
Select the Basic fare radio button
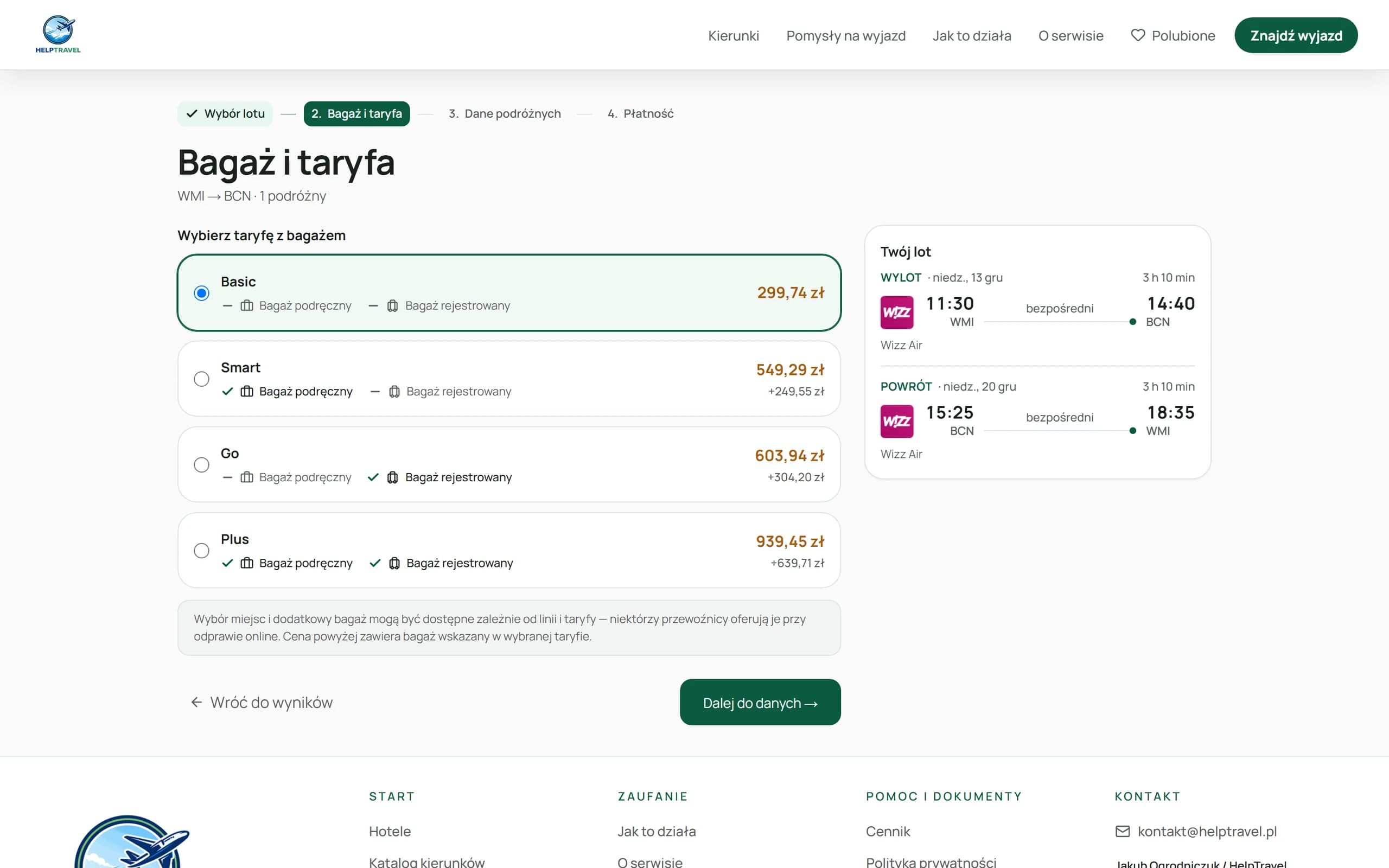(x=201, y=293)
